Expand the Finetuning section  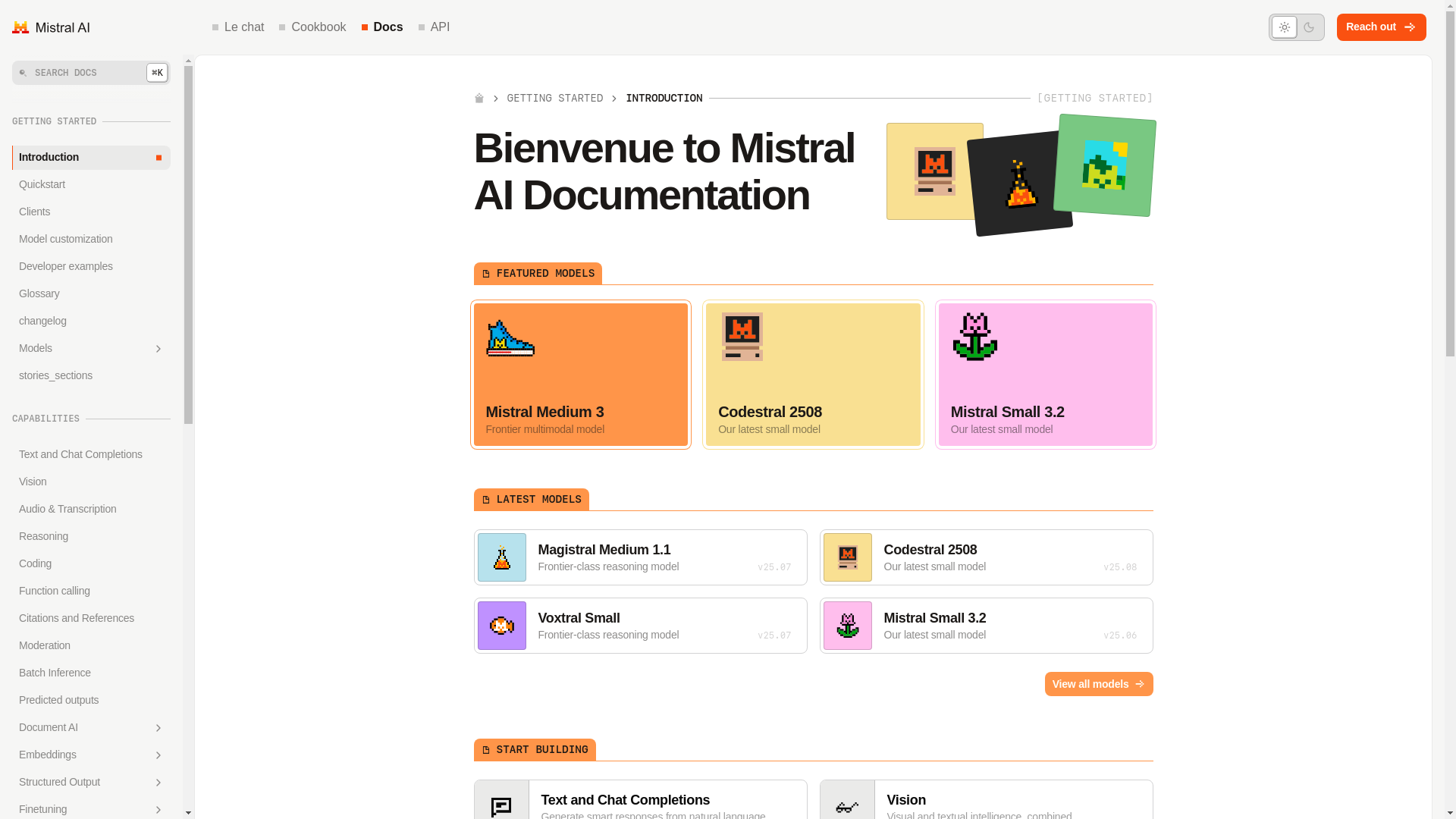[x=158, y=810]
